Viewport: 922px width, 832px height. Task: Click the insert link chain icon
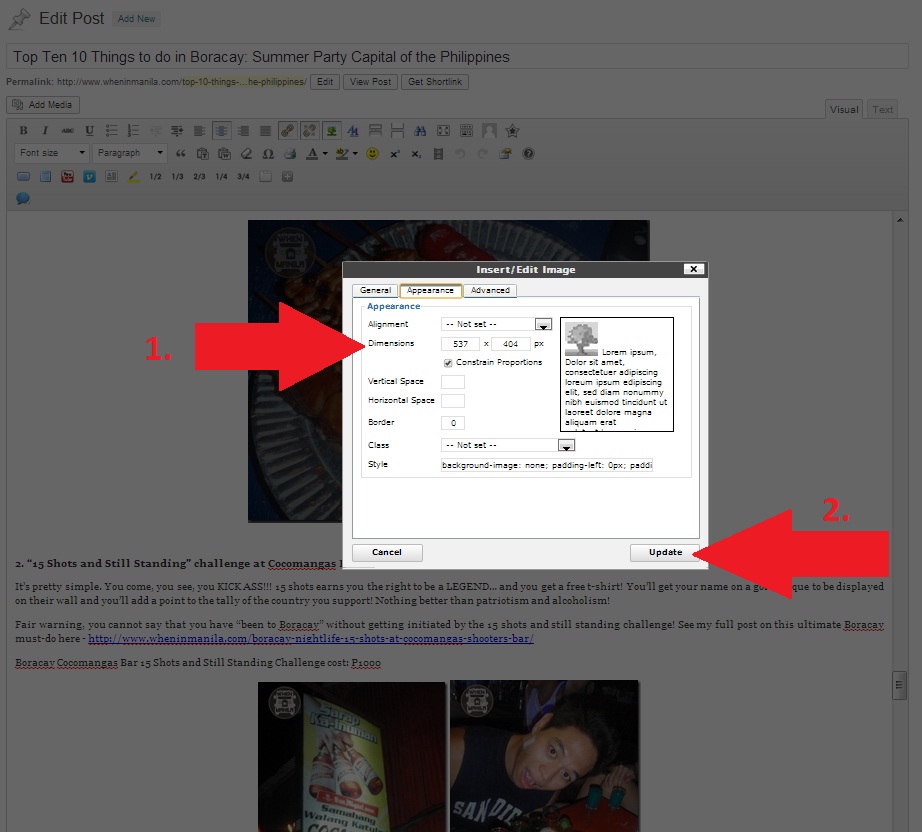click(287, 131)
